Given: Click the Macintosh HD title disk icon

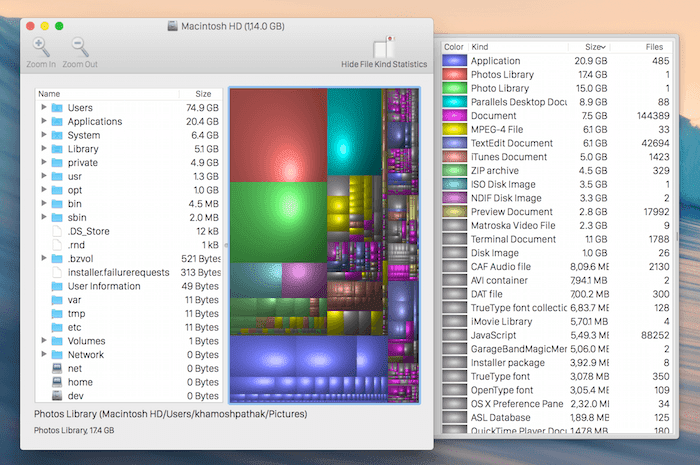Looking at the screenshot, I should [173, 26].
